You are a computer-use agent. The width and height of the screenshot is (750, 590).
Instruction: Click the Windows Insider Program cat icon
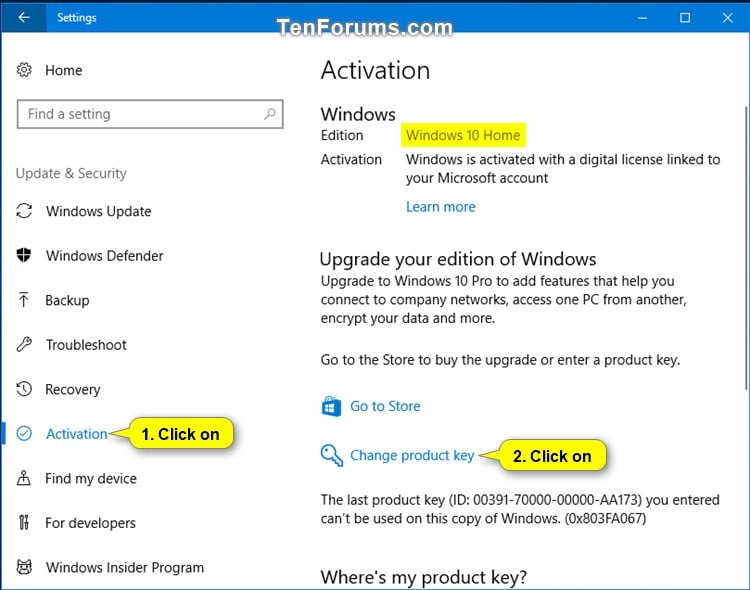point(24,567)
